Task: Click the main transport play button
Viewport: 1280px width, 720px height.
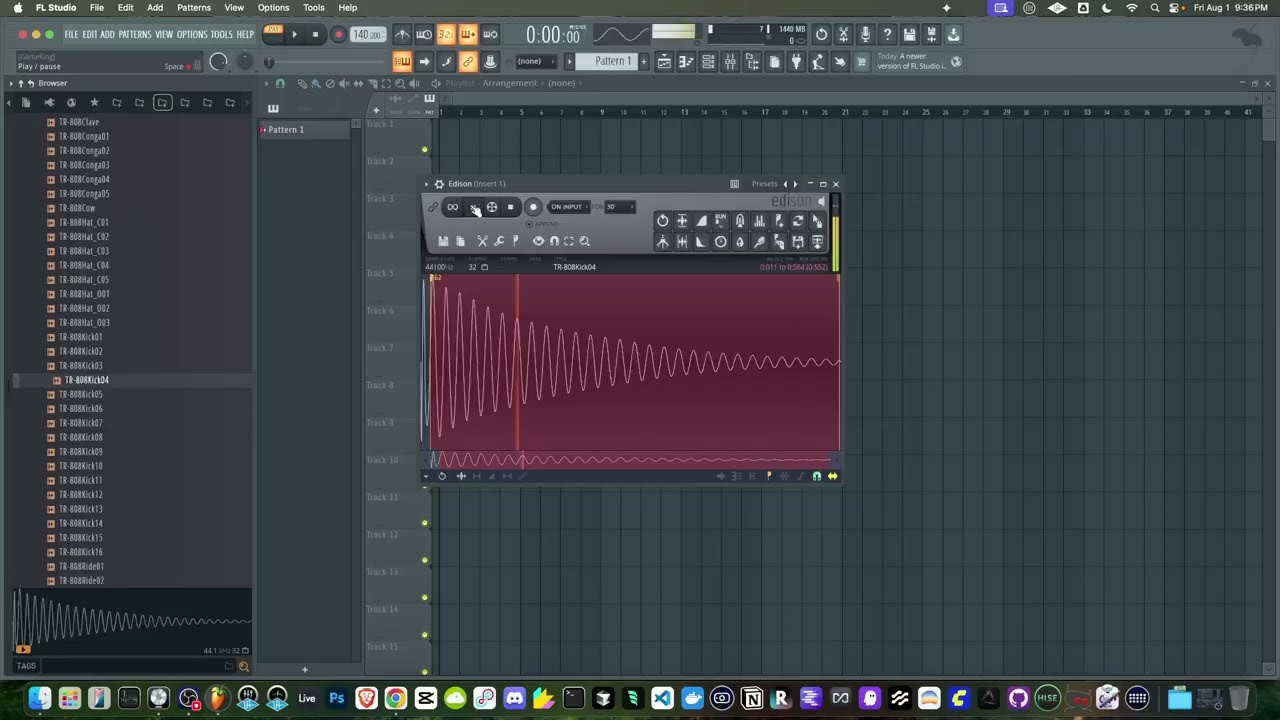Action: click(294, 34)
